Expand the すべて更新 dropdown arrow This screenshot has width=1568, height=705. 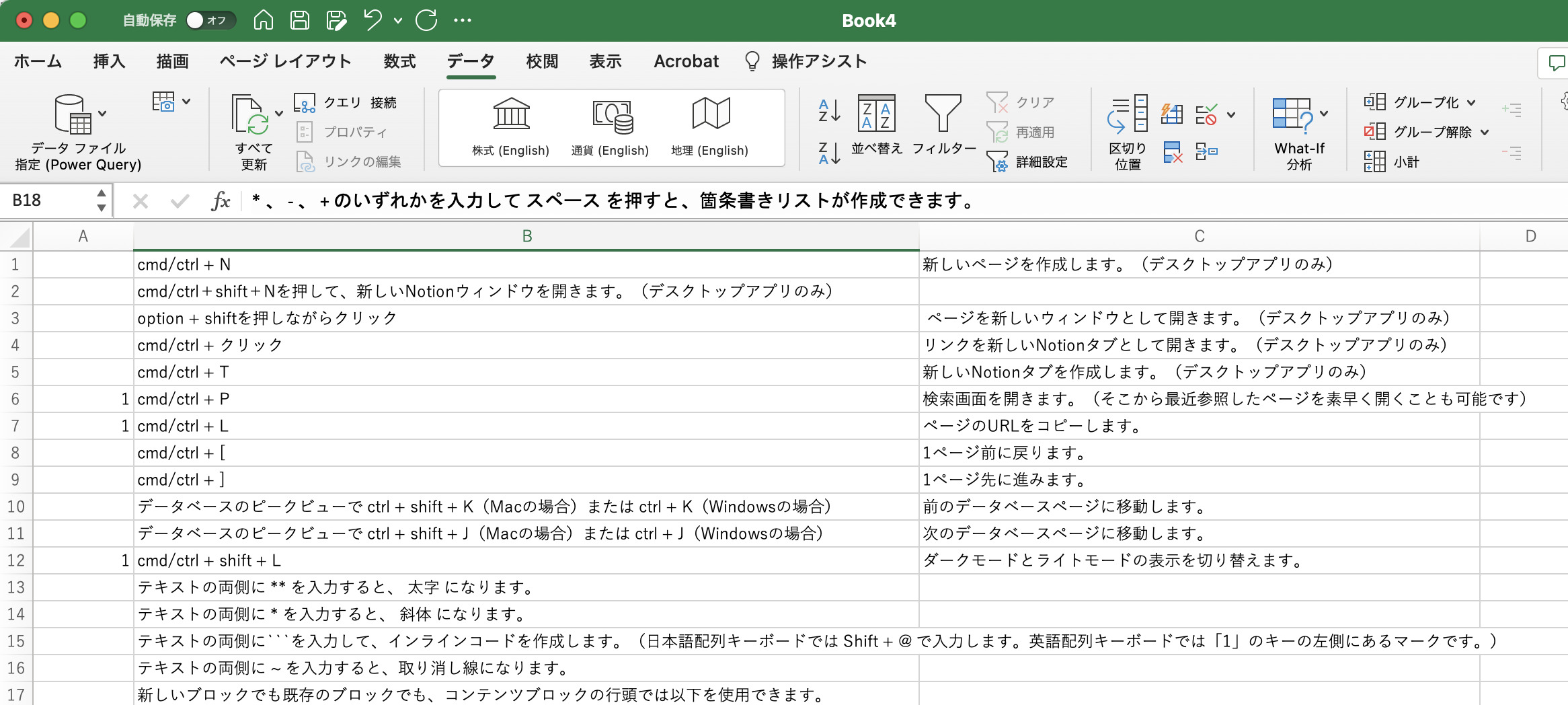coord(278,114)
